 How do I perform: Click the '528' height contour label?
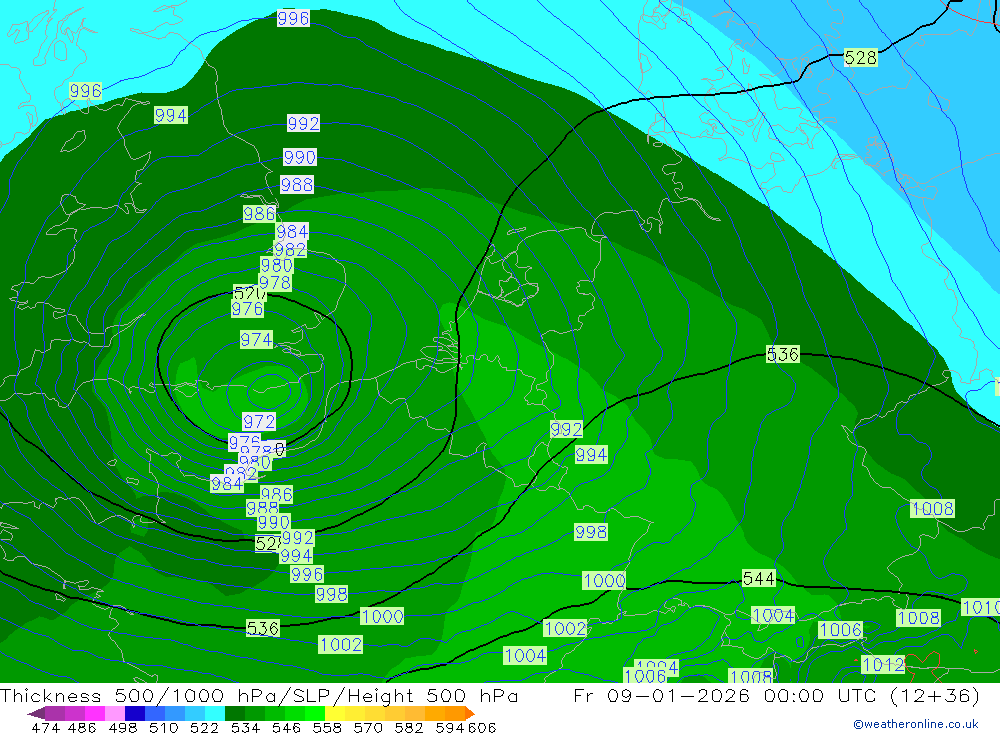click(860, 57)
